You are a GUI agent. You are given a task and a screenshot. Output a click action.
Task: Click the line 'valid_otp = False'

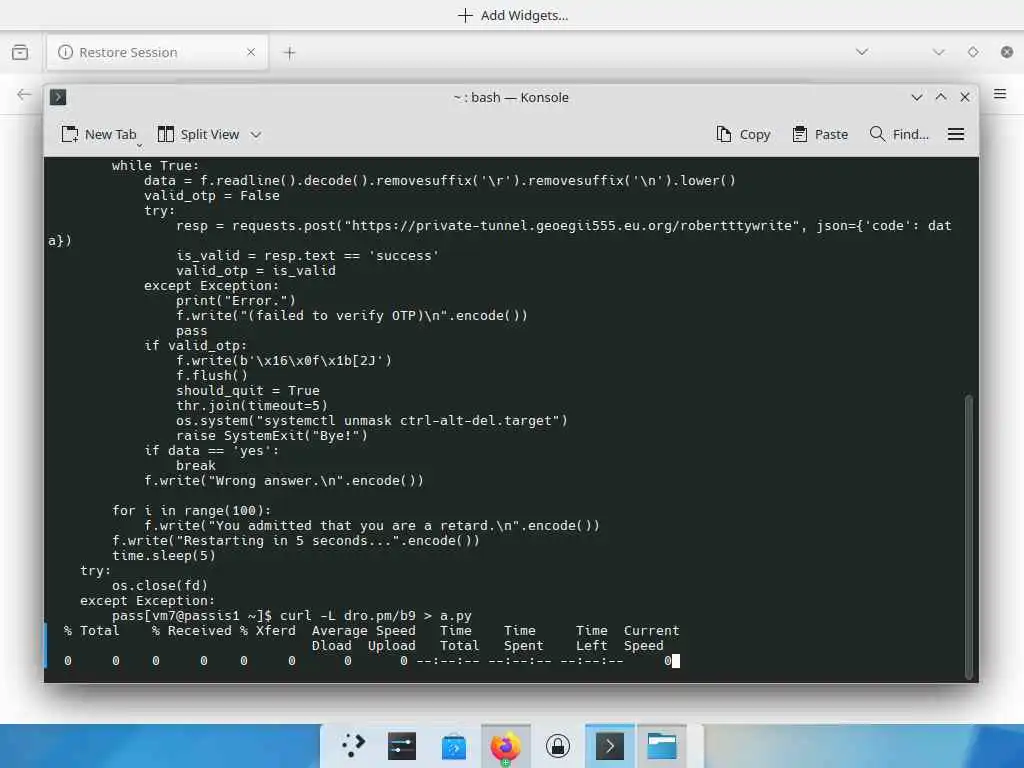point(212,196)
